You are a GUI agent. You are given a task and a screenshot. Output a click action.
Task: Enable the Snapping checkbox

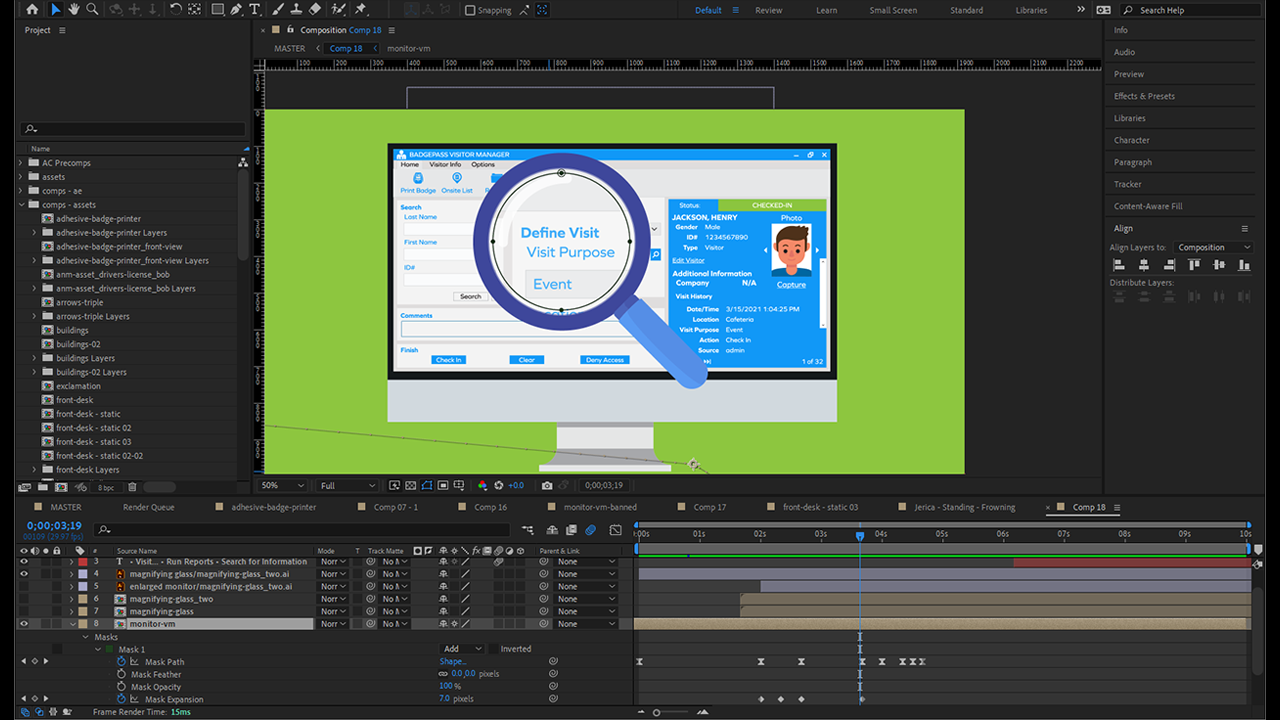(470, 10)
